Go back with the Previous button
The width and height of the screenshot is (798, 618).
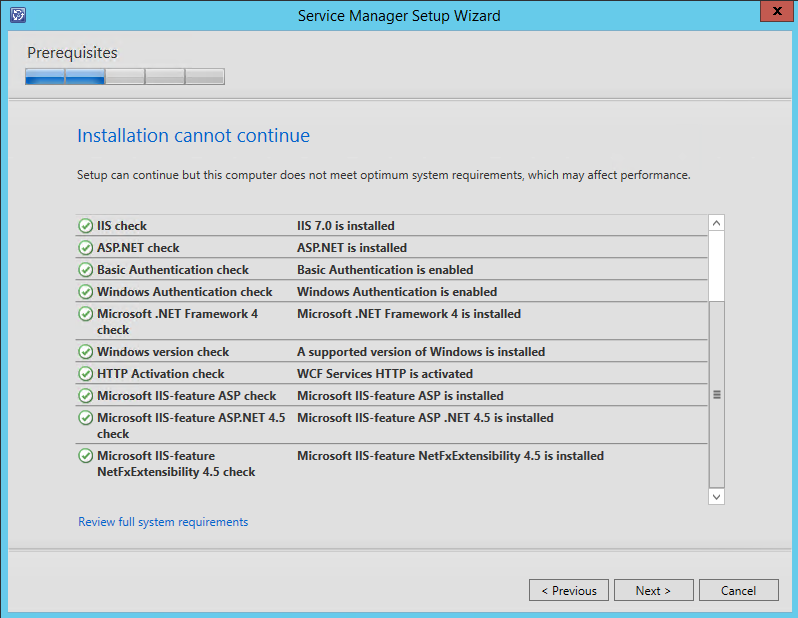568,591
